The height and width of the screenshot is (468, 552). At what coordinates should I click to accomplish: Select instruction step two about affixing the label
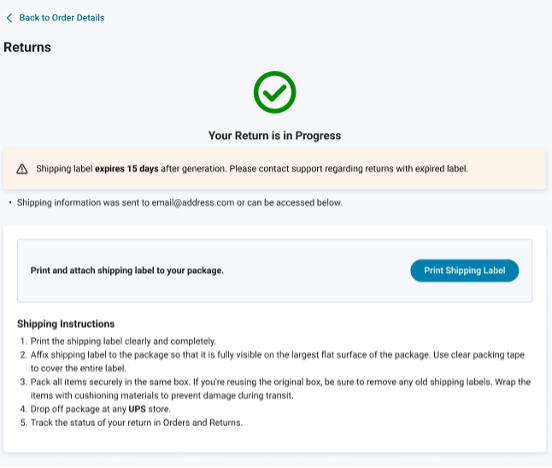[272, 361]
